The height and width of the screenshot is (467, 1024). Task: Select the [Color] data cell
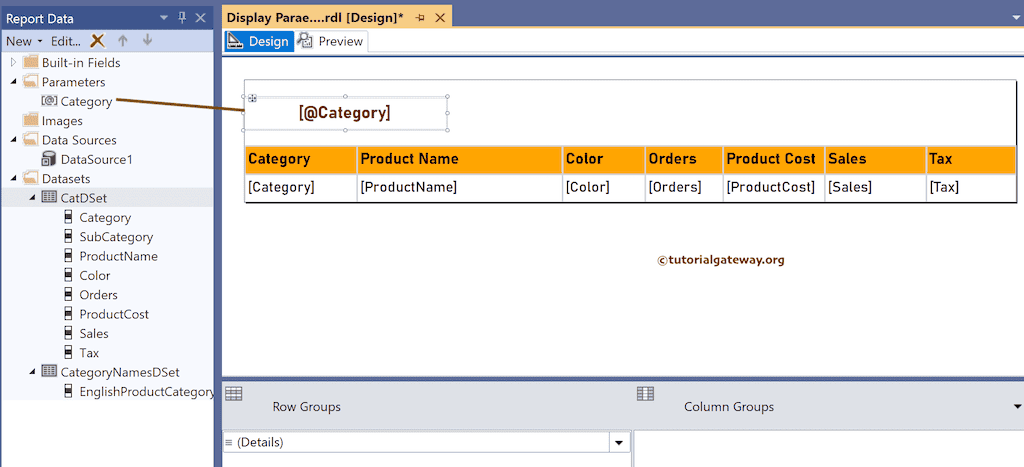[603, 187]
